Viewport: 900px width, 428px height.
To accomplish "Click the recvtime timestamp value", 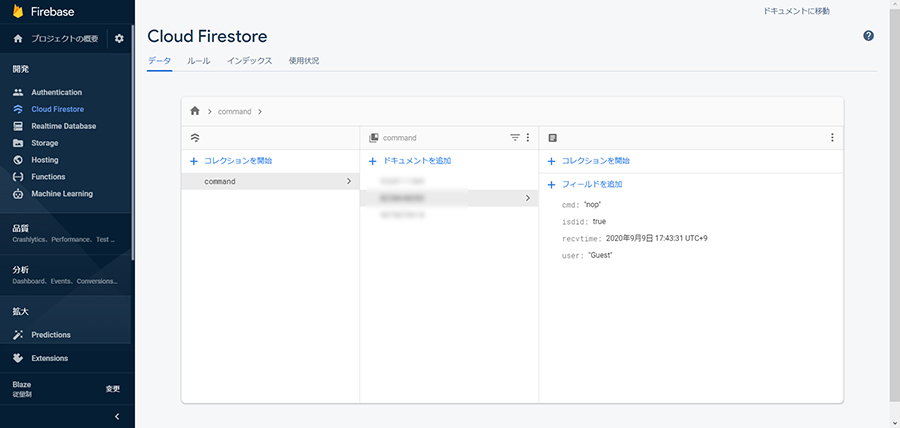I will [x=657, y=238].
